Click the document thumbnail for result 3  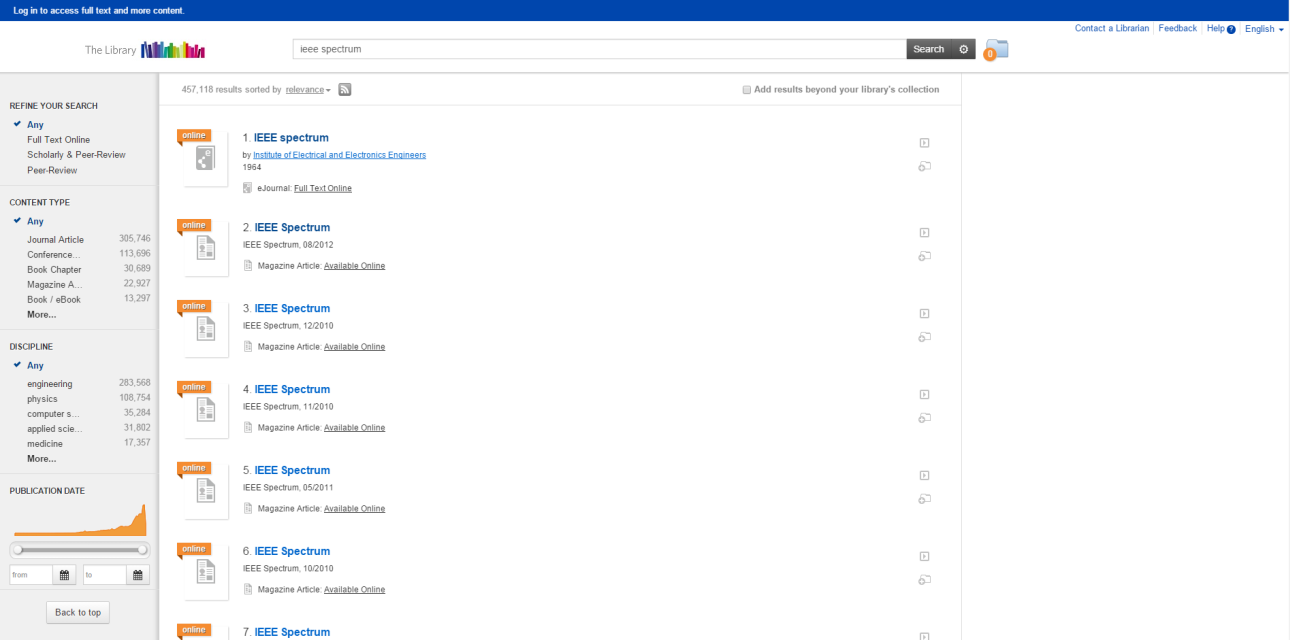(206, 329)
